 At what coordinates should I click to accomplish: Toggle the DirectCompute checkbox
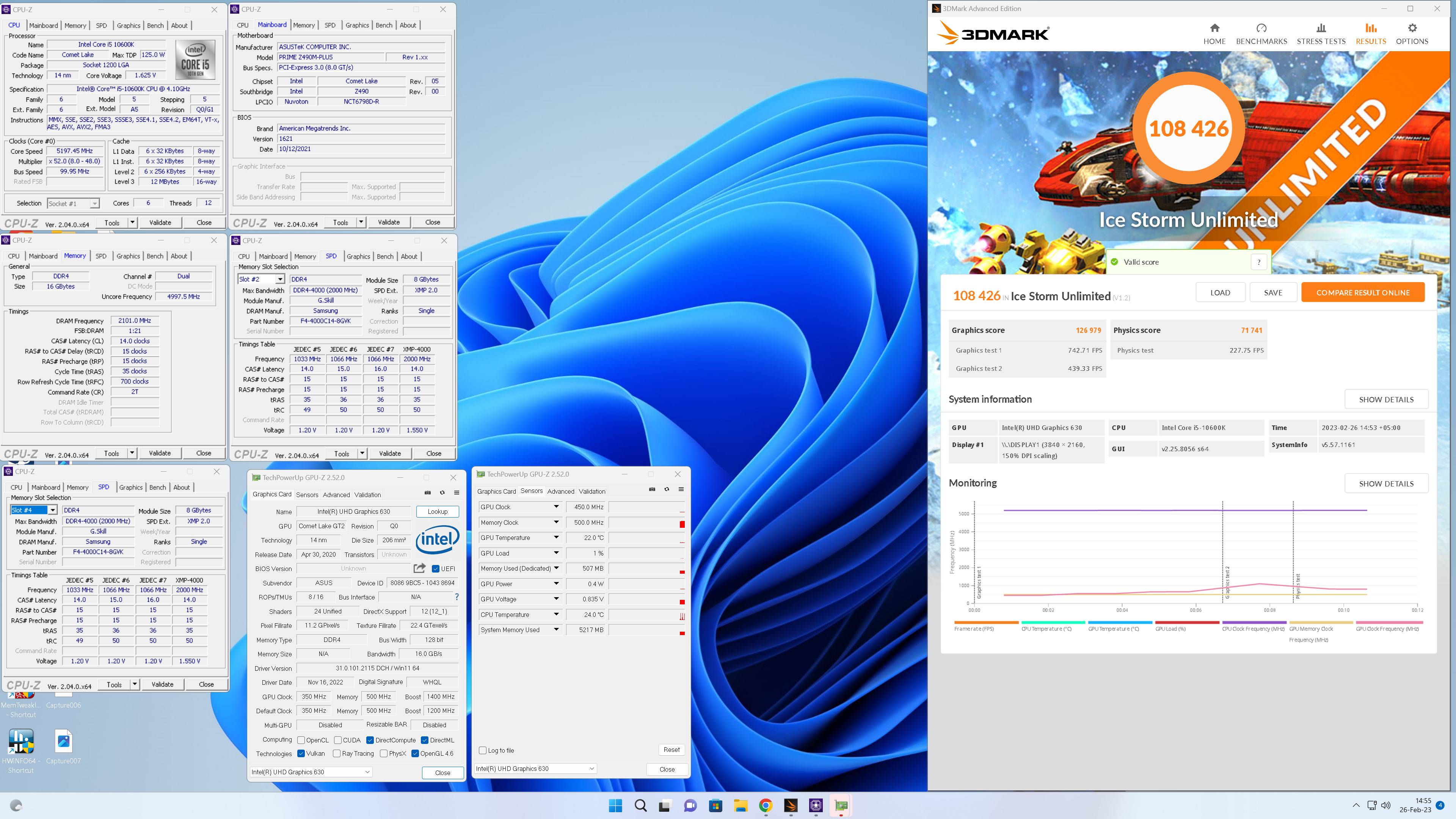tap(370, 740)
